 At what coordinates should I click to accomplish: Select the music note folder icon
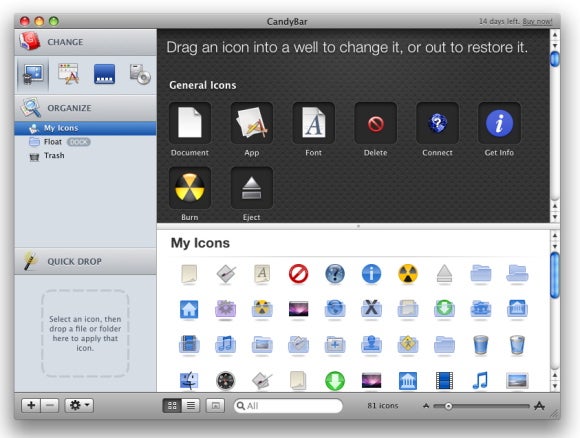pyautogui.click(x=225, y=344)
